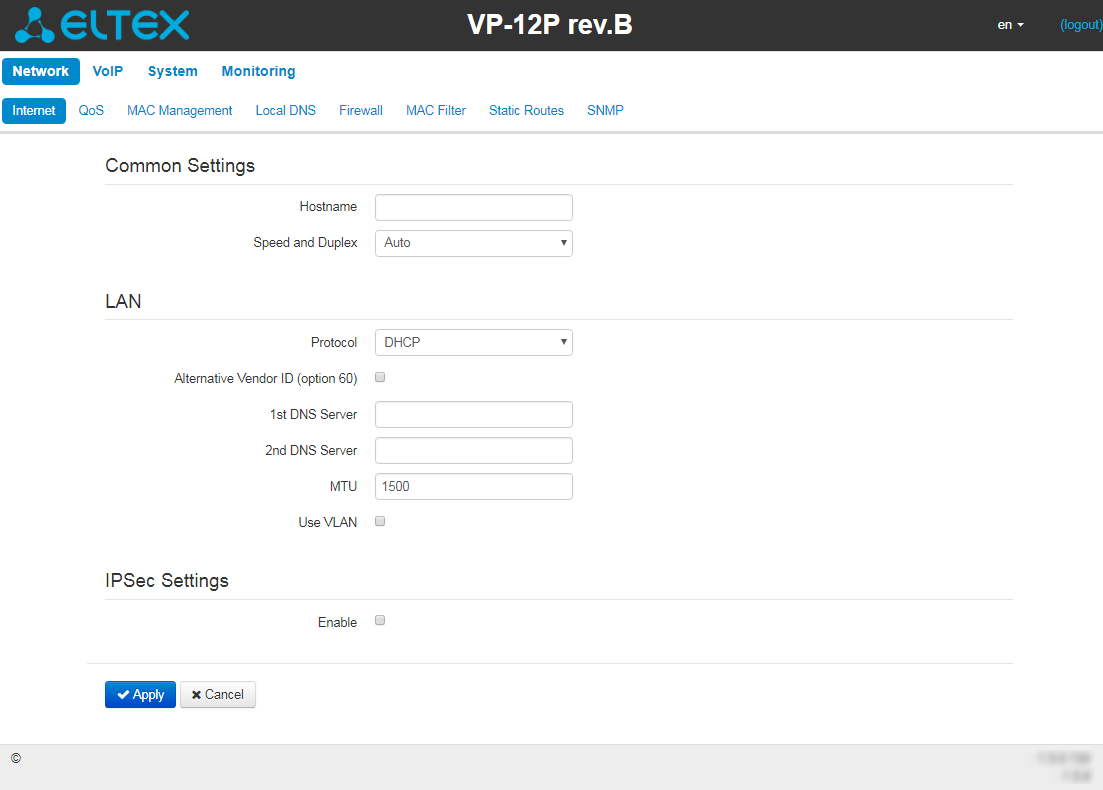1103x790 pixels.
Task: Switch to the VoIP menu
Action: point(107,72)
